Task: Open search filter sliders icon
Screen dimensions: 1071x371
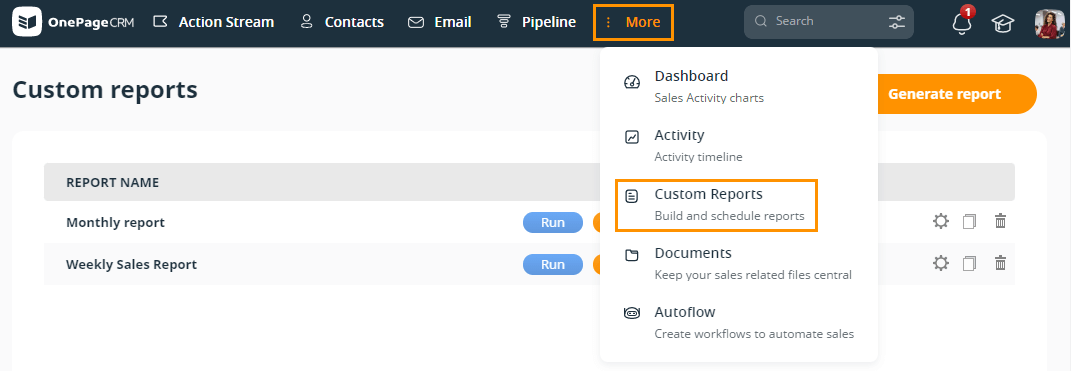Action: coord(896,22)
